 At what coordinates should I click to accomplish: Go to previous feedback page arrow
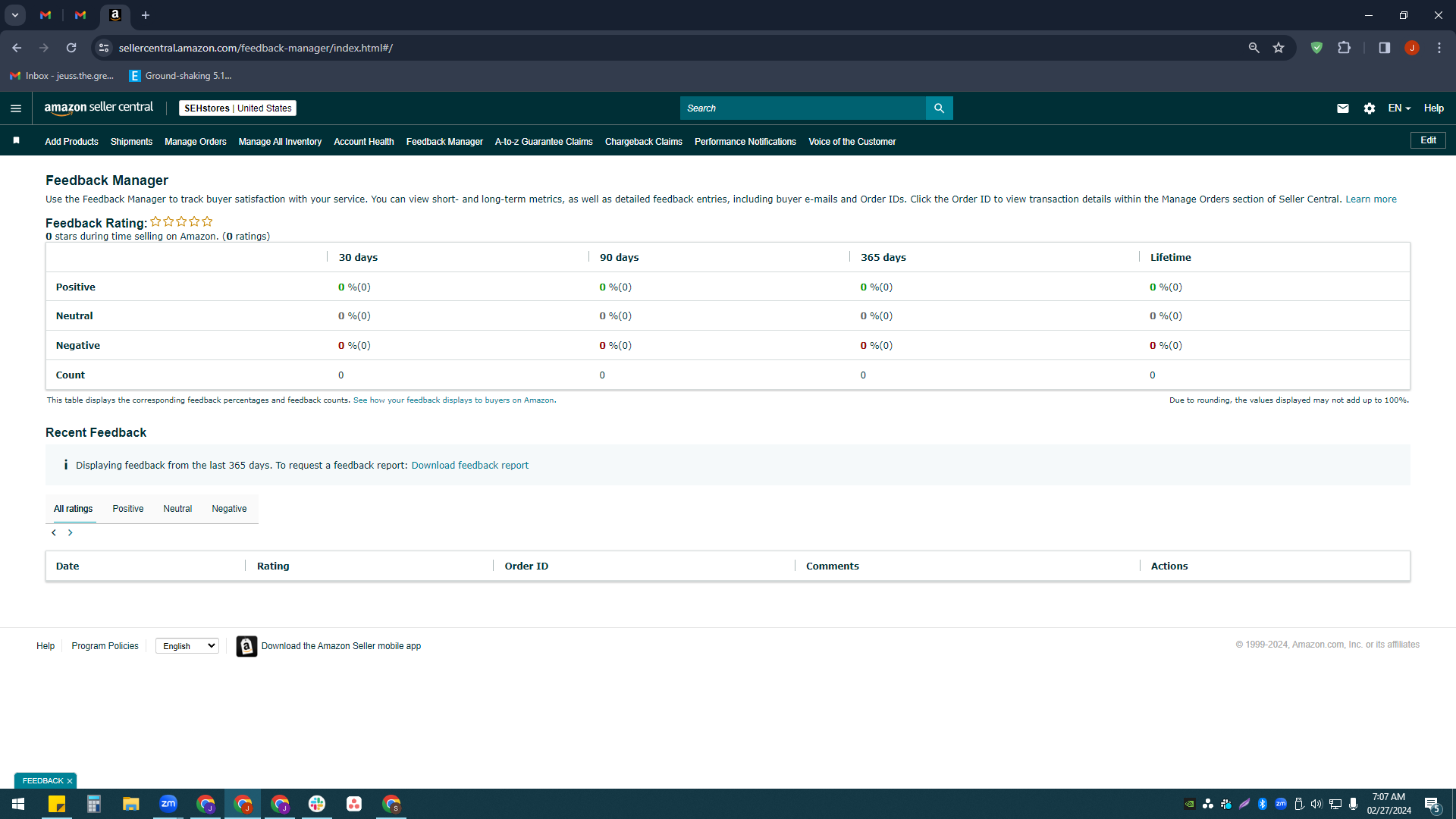pos(54,533)
